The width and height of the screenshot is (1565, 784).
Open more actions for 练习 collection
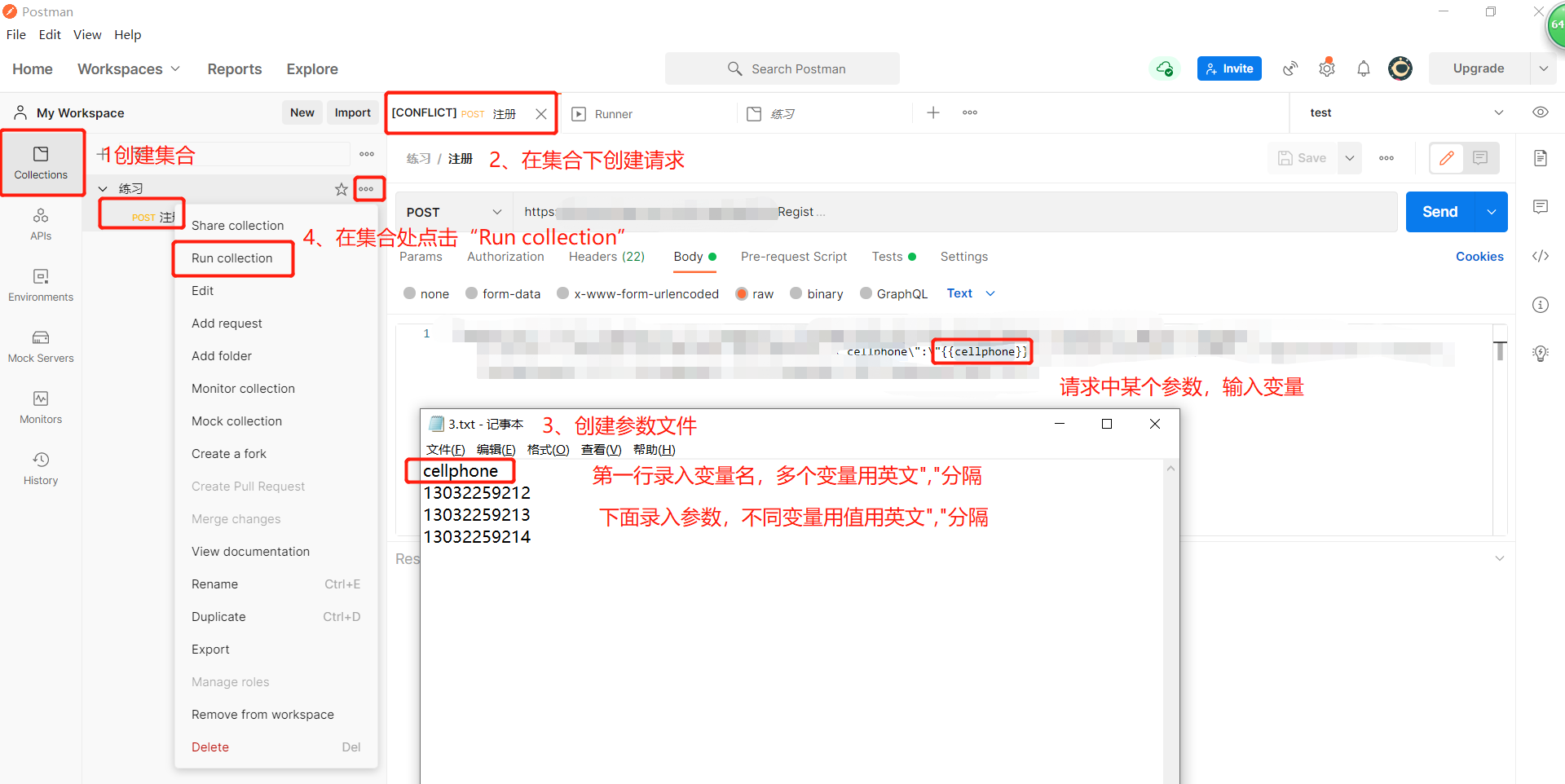(367, 189)
